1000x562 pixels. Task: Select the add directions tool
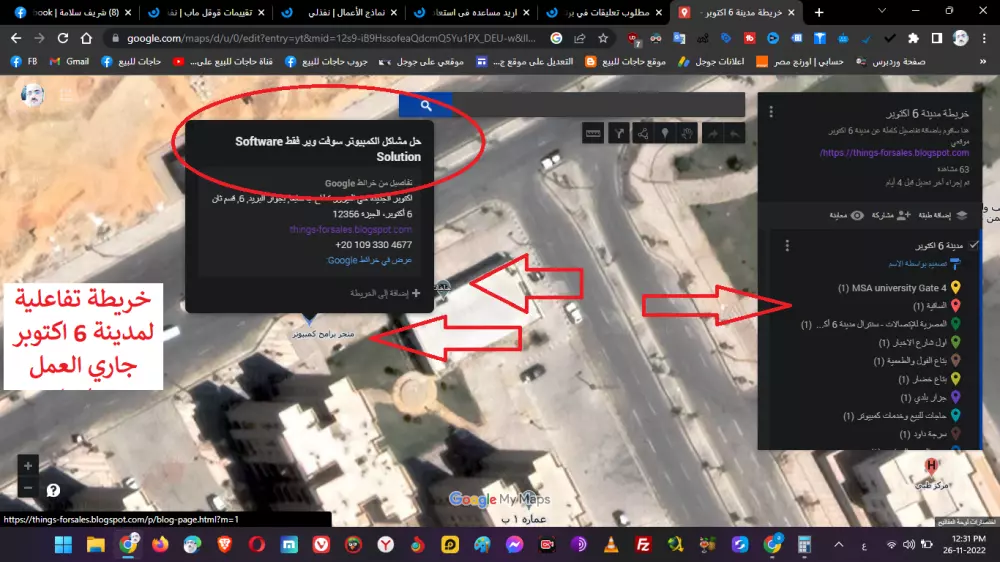coord(619,133)
